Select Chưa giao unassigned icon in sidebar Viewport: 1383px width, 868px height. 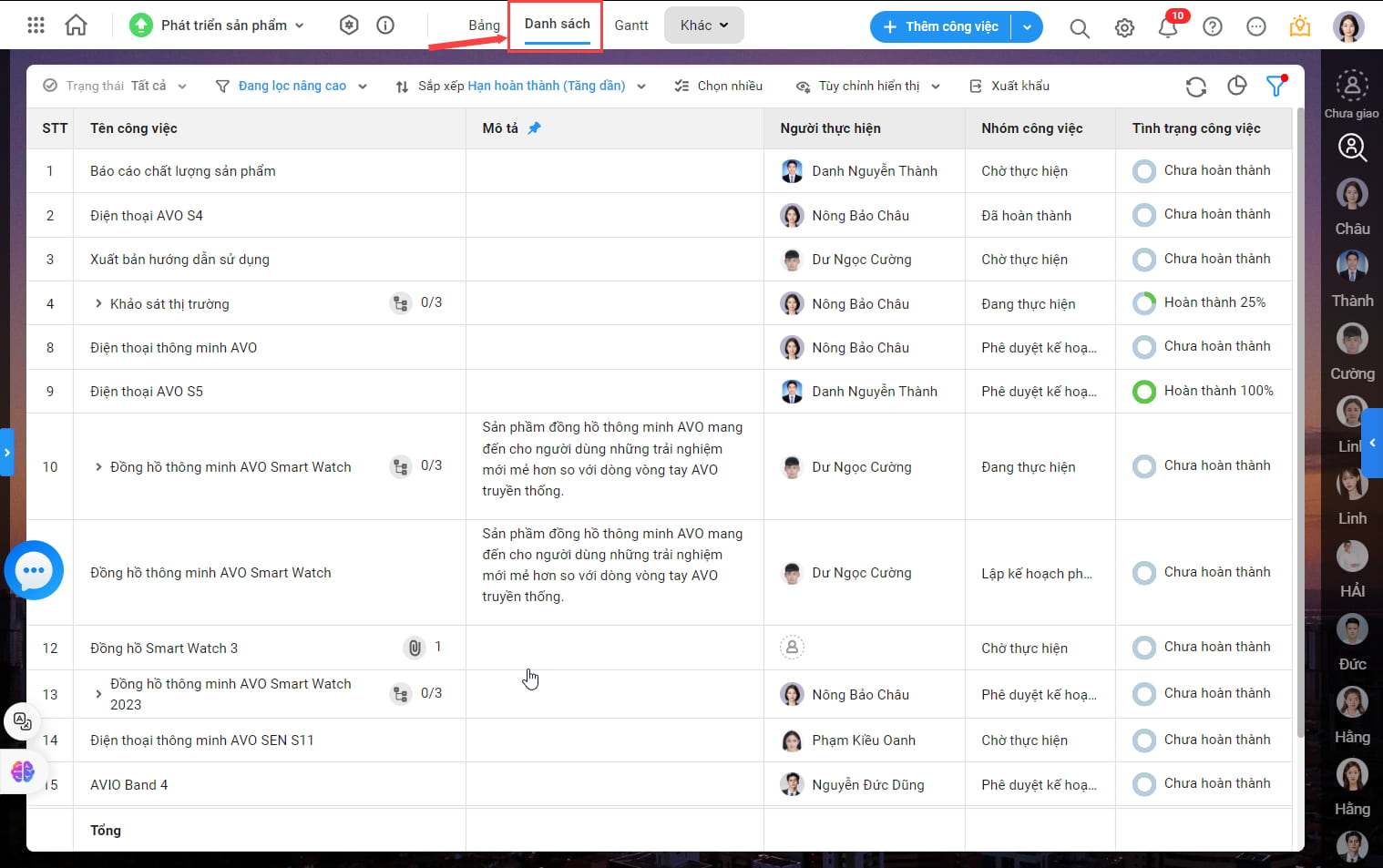pos(1352,86)
